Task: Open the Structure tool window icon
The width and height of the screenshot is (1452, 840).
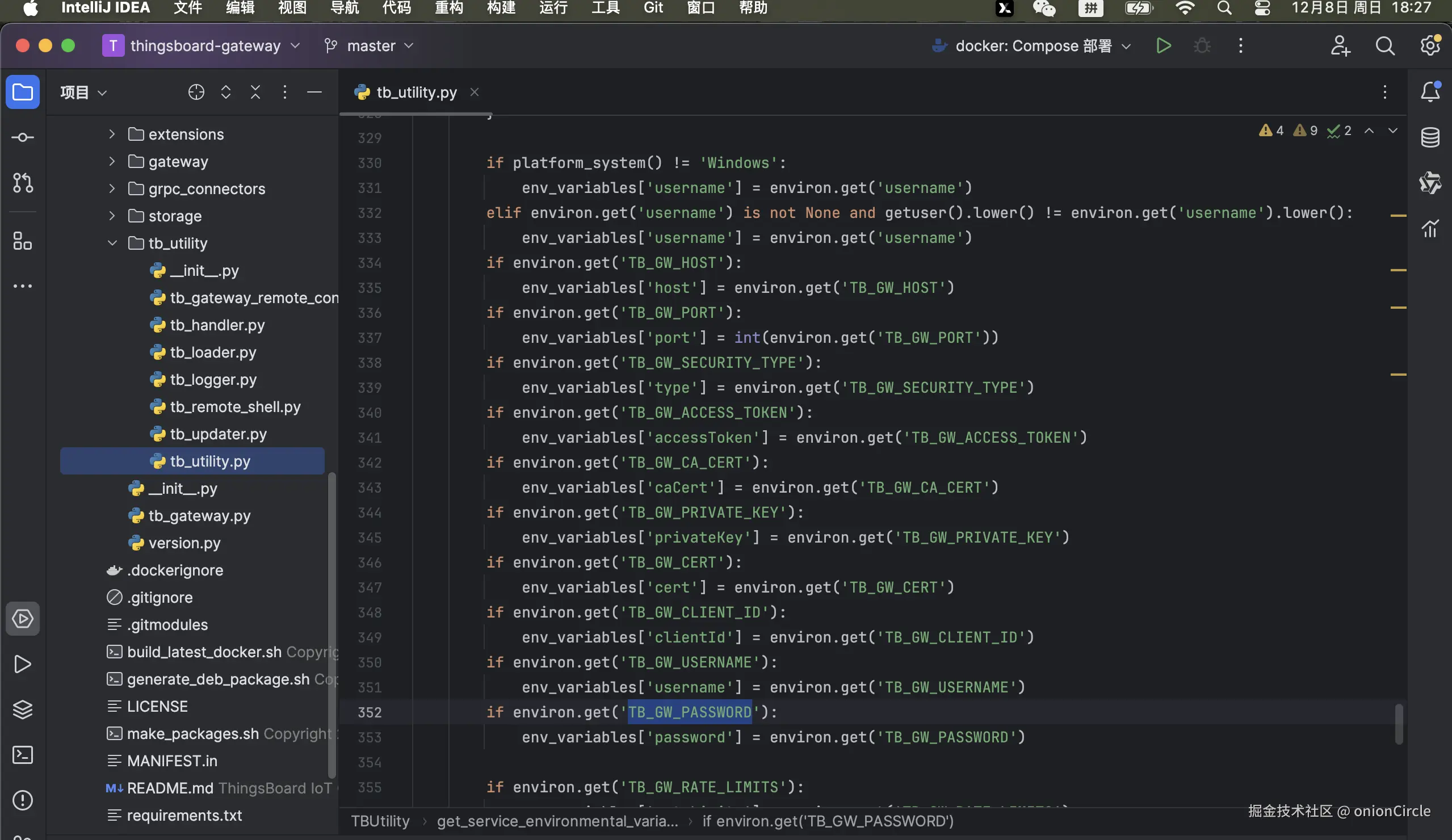Action: coord(23,241)
